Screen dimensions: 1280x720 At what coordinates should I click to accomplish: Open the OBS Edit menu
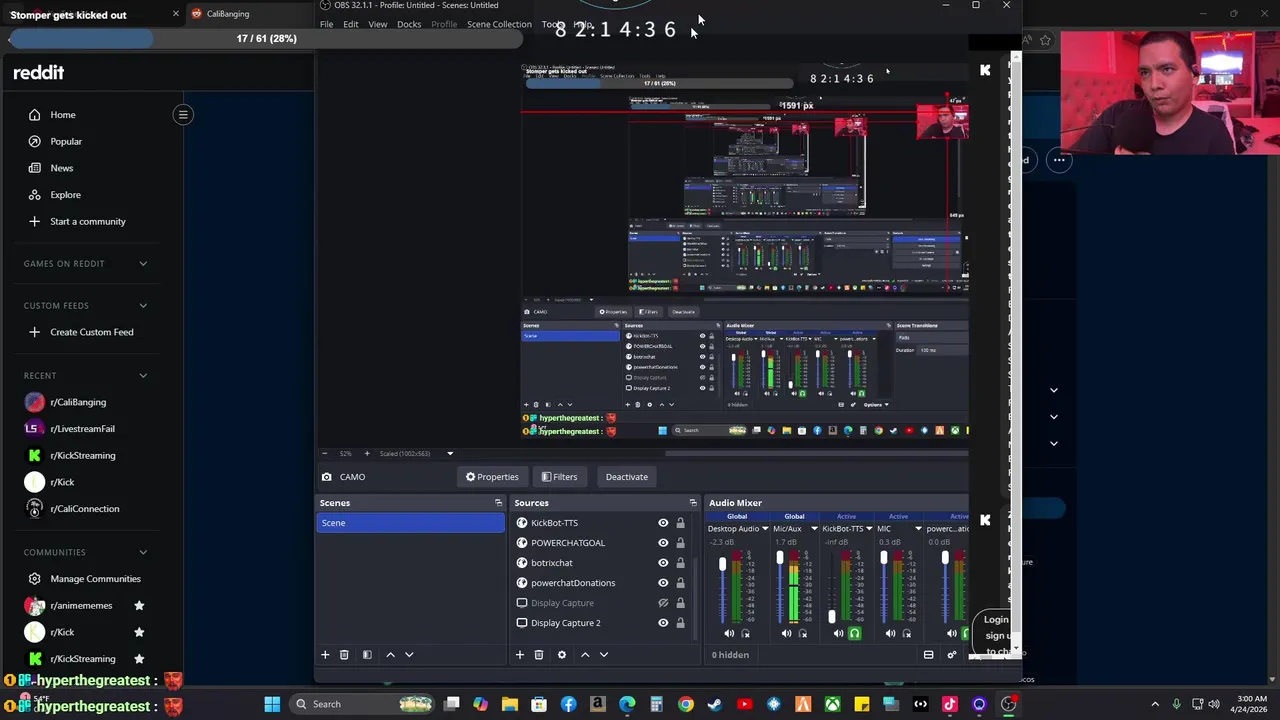click(x=351, y=24)
